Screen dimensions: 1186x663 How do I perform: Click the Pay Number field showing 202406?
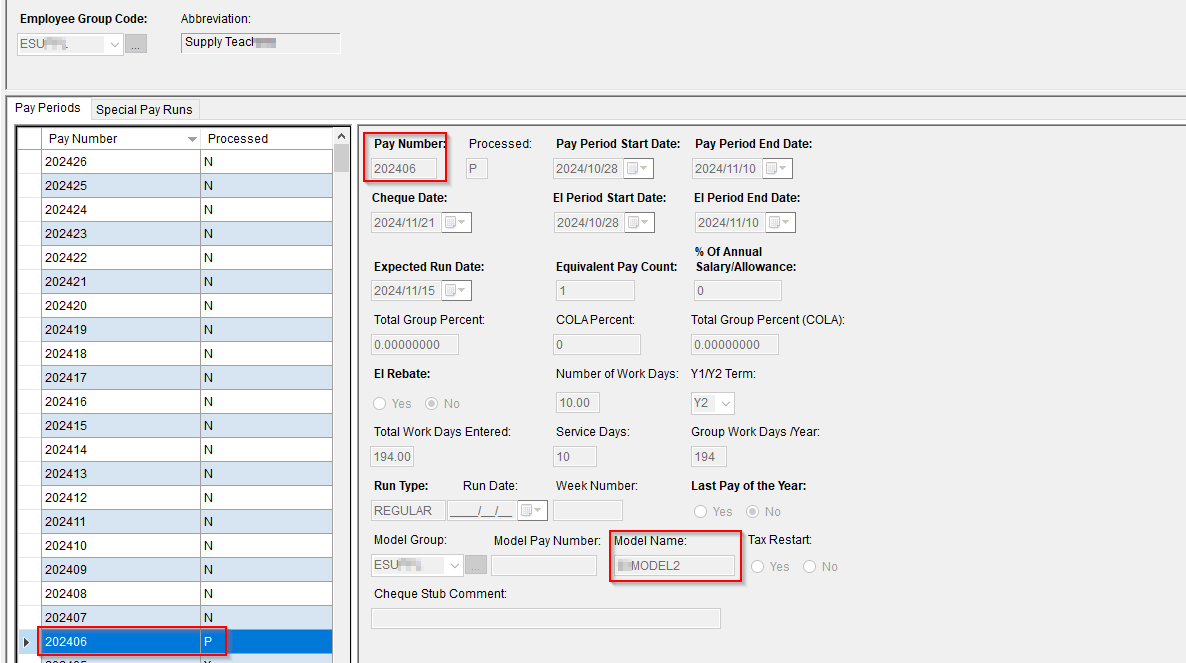pyautogui.click(x=404, y=169)
